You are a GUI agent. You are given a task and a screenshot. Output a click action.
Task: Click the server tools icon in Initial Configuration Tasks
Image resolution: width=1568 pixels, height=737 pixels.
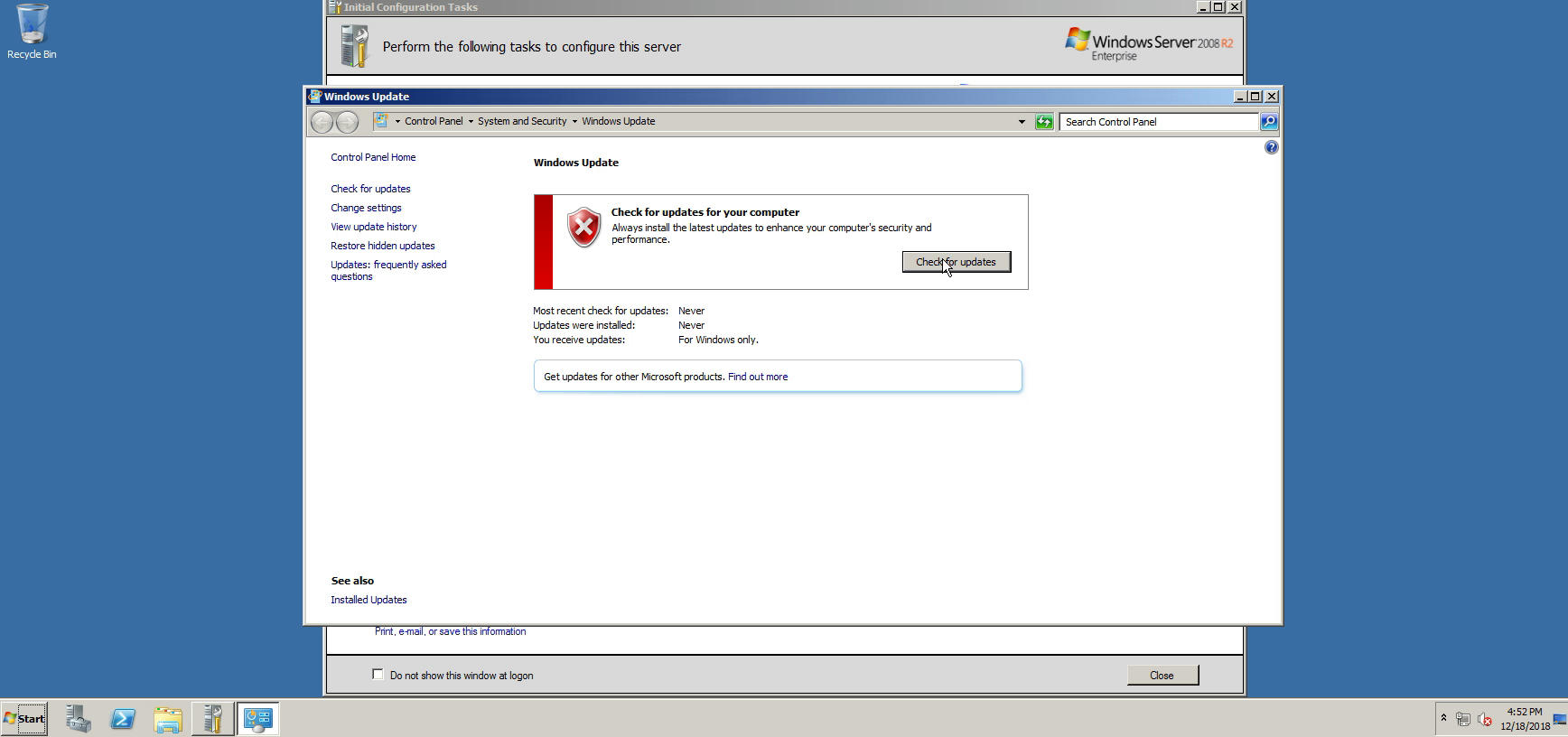pos(355,46)
